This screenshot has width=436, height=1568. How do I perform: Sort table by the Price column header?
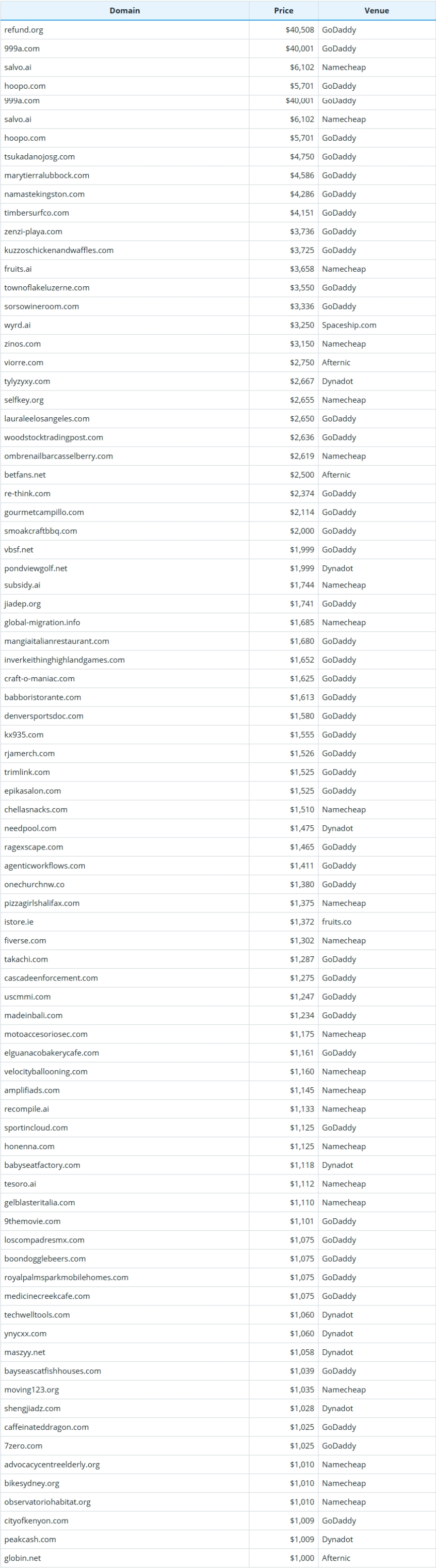[x=284, y=10]
